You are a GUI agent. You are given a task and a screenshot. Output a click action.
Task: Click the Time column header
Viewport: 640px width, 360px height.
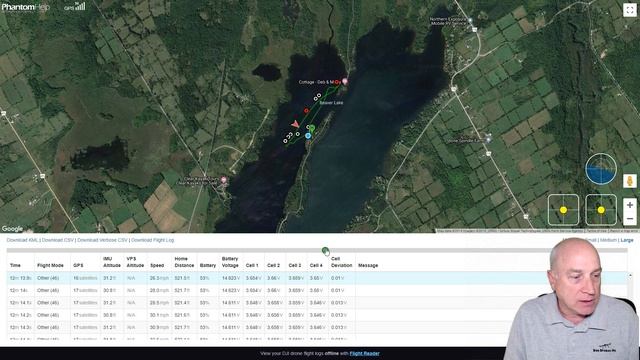tap(15, 265)
